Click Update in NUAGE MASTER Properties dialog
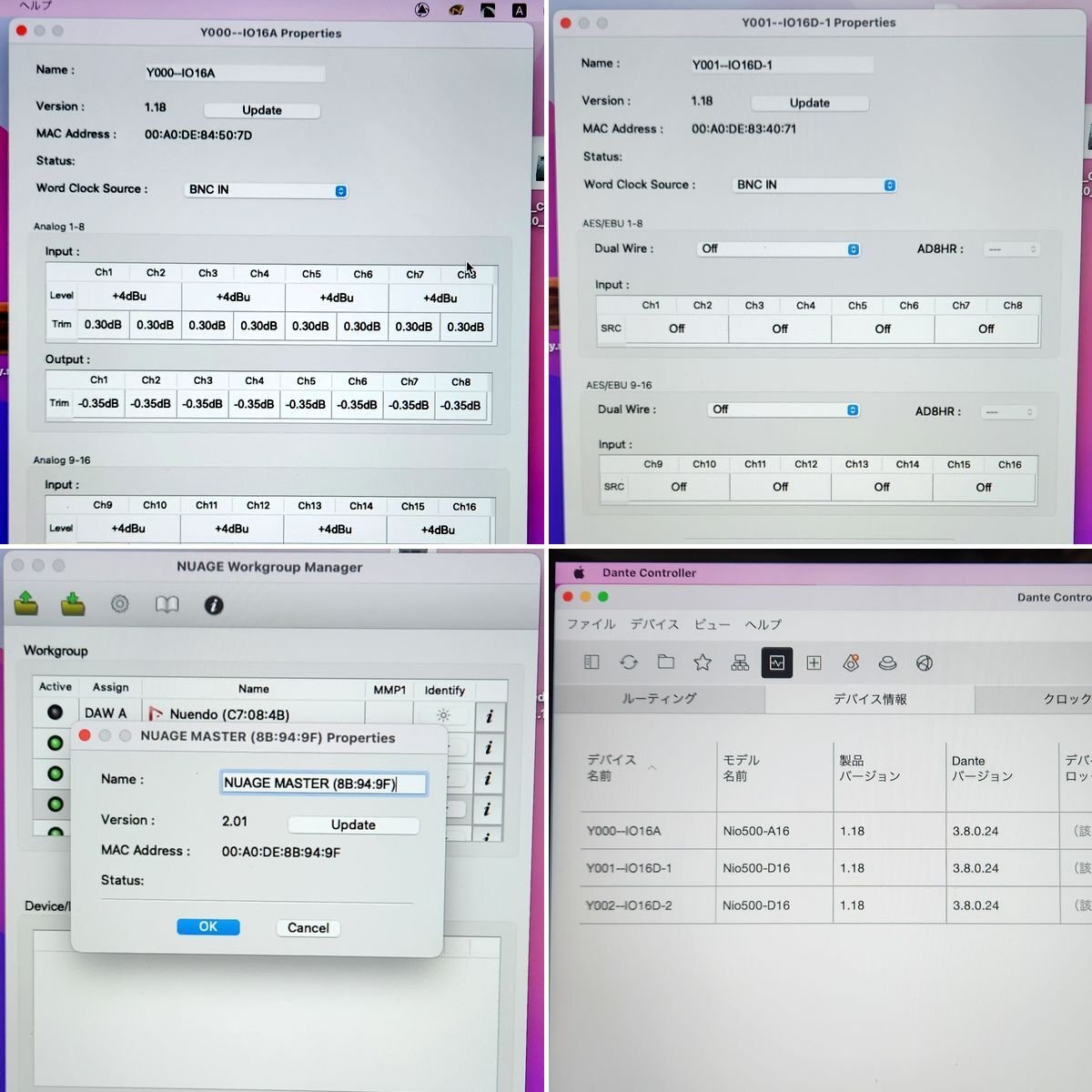The image size is (1092, 1092). click(x=353, y=824)
